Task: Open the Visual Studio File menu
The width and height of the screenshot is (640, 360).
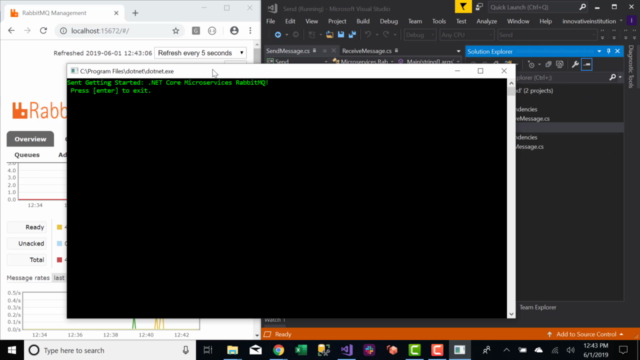Action: pos(271,21)
